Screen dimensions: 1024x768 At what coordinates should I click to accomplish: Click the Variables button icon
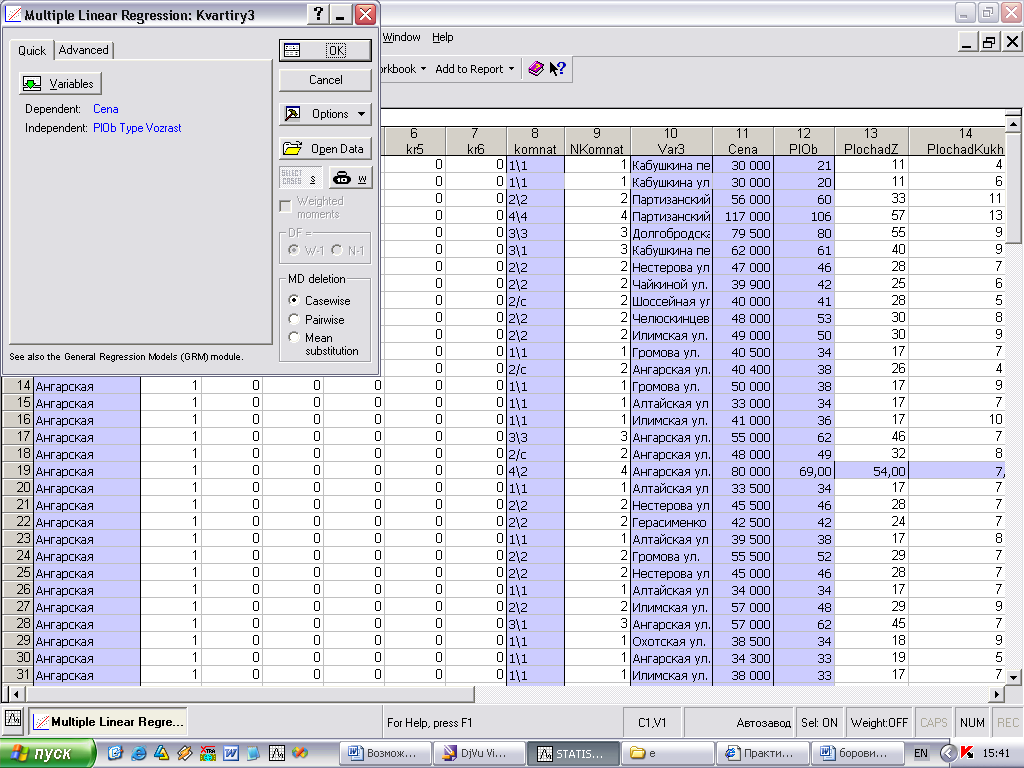click(33, 84)
